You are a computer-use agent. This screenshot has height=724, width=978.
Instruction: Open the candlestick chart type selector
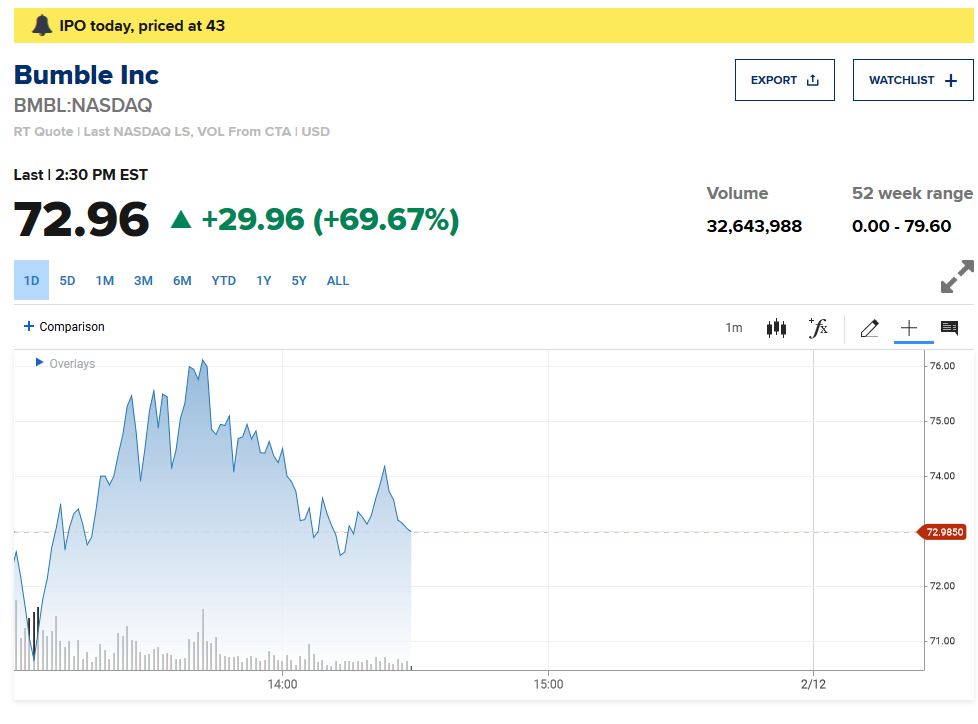775,328
